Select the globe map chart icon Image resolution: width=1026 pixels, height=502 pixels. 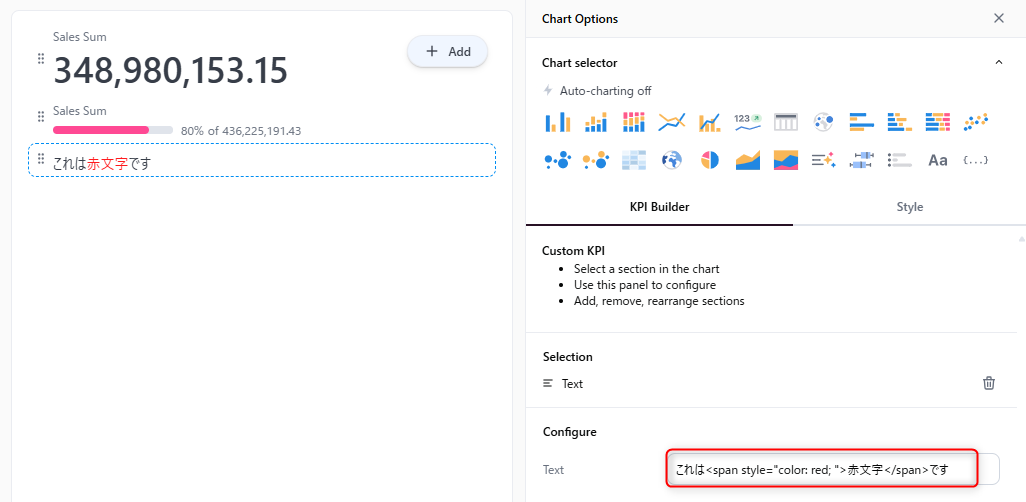671,160
